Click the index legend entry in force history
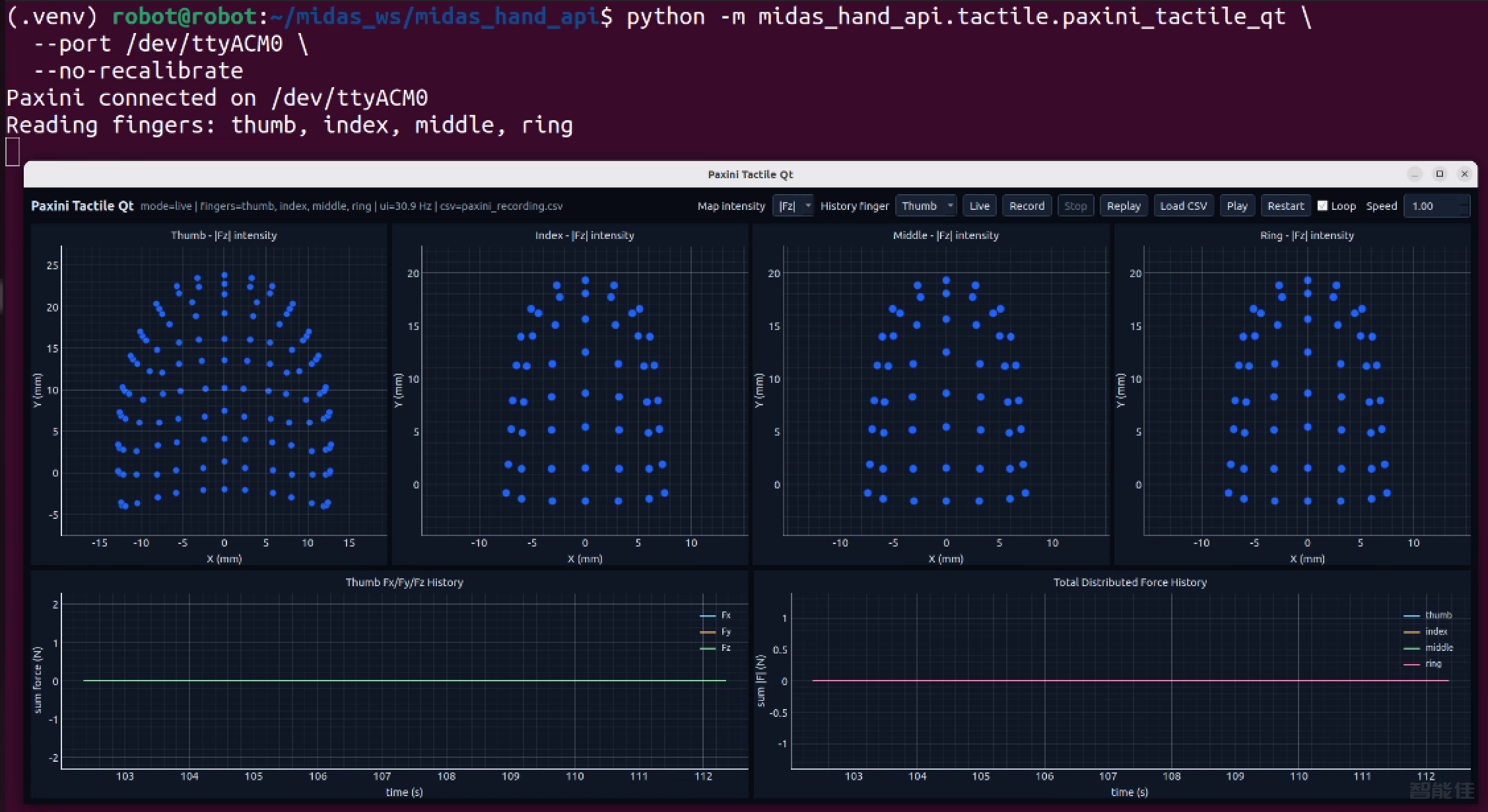 (1425, 632)
